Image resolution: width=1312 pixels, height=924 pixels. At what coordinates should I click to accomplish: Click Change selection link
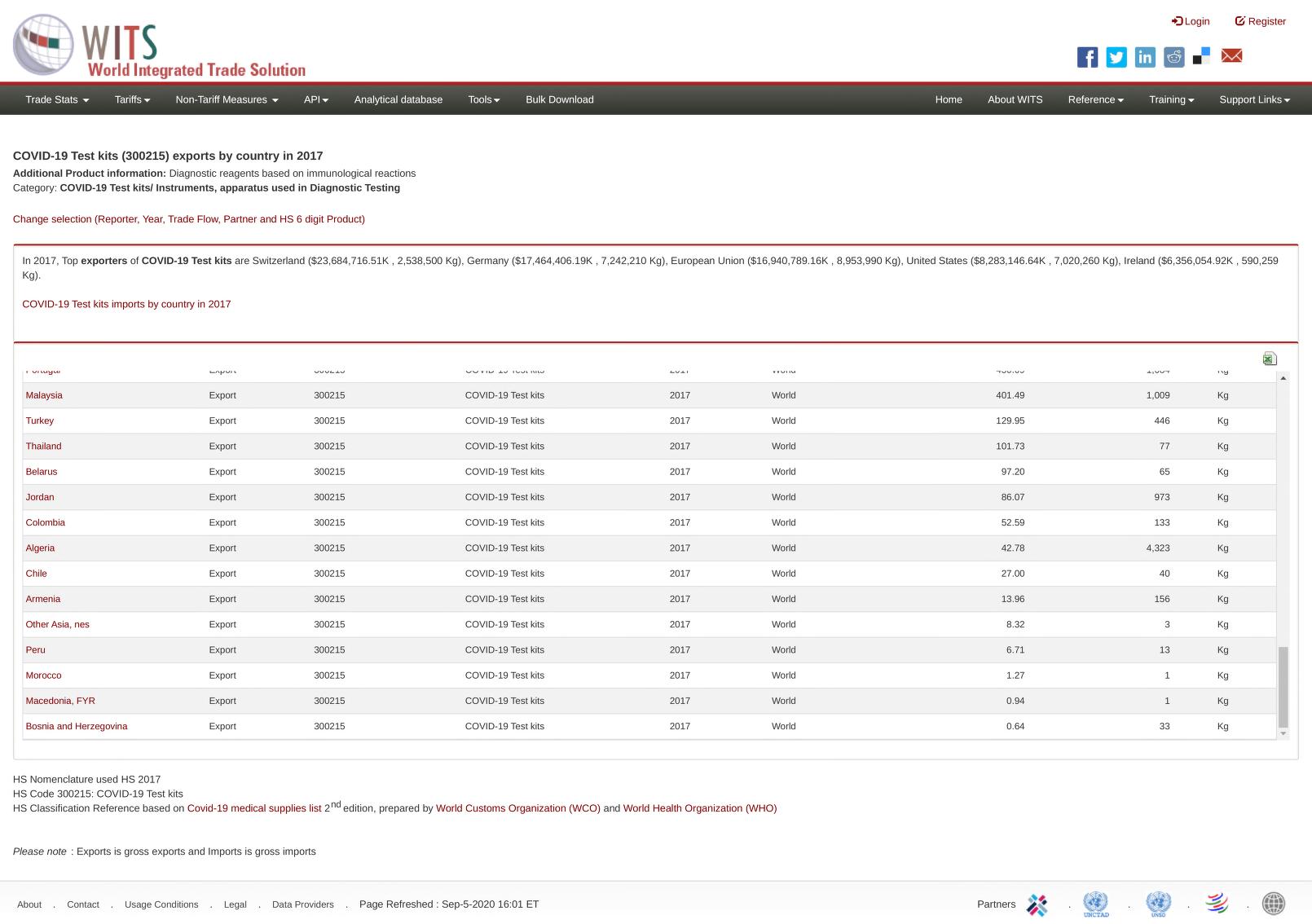click(189, 219)
